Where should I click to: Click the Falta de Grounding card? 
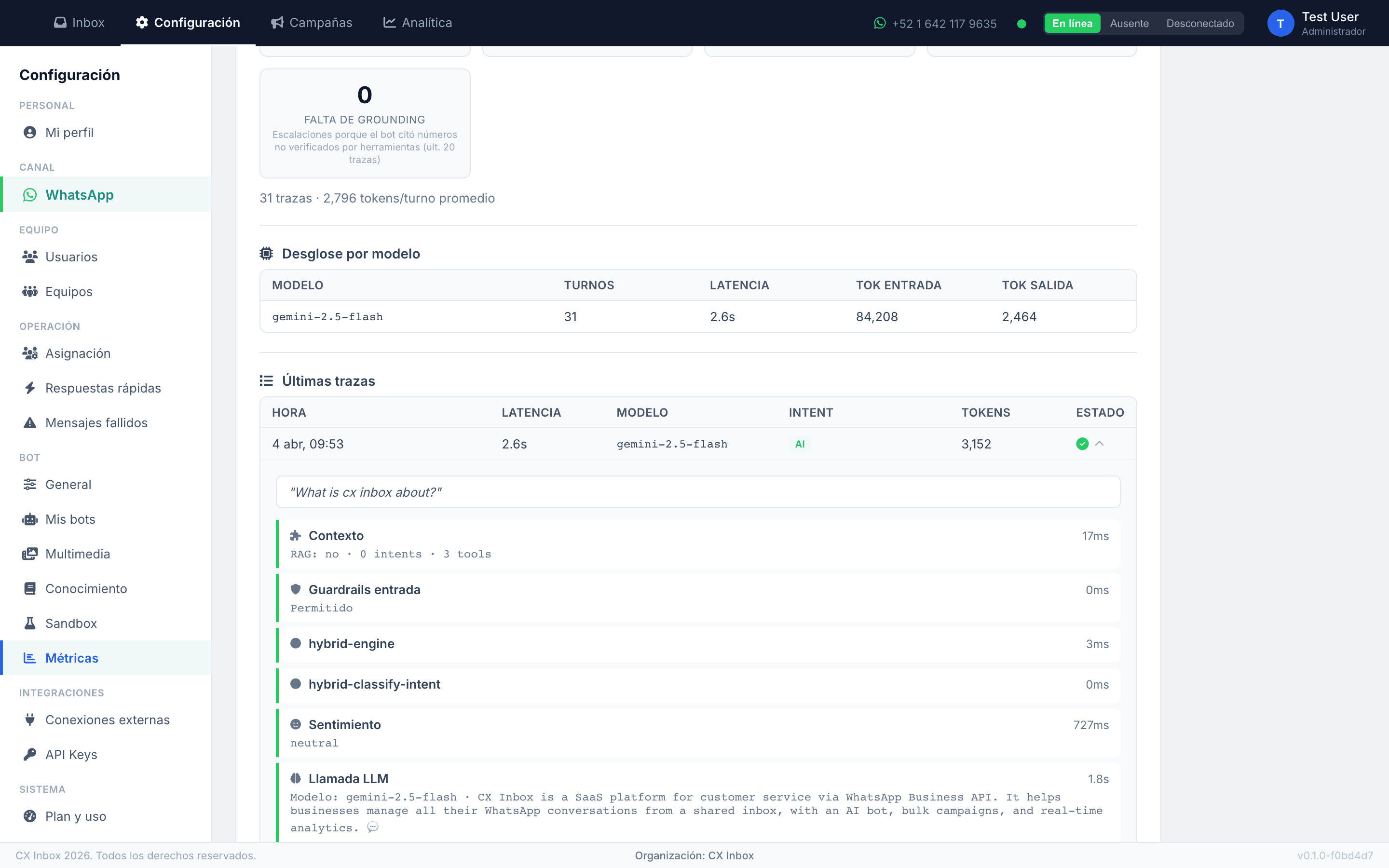(365, 123)
